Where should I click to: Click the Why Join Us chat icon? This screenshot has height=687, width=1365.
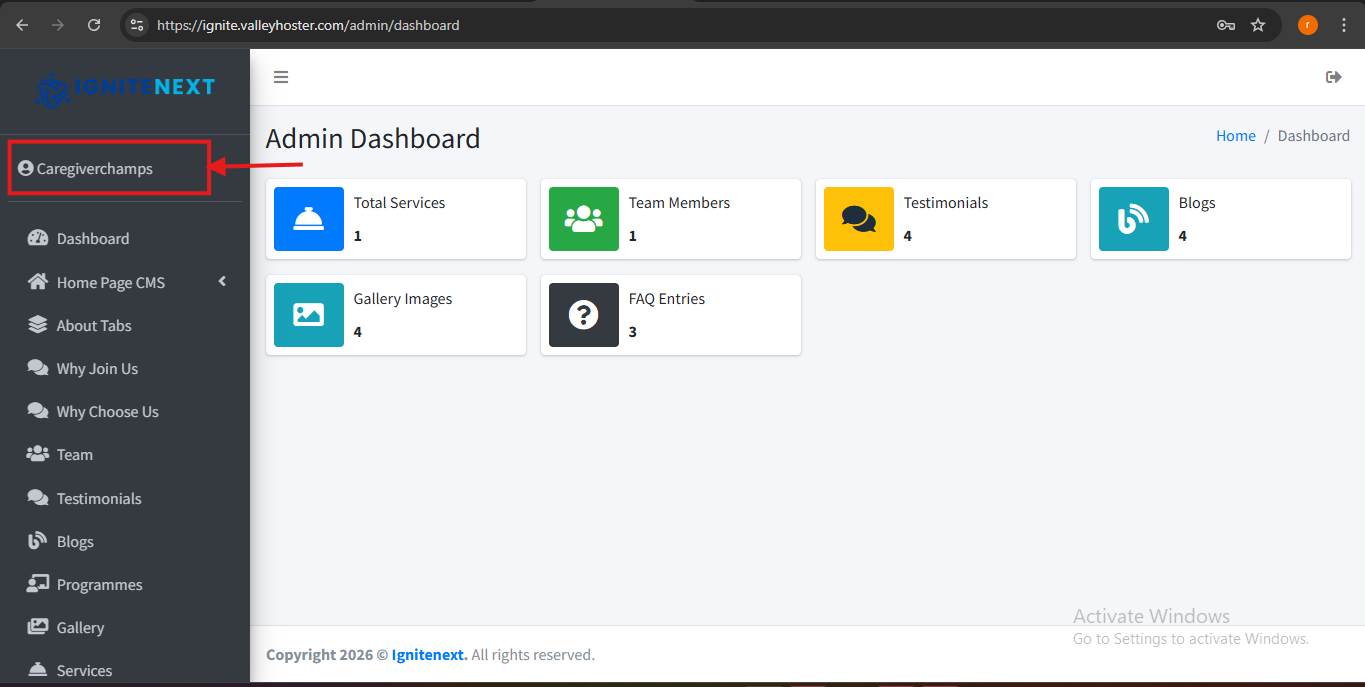point(38,368)
